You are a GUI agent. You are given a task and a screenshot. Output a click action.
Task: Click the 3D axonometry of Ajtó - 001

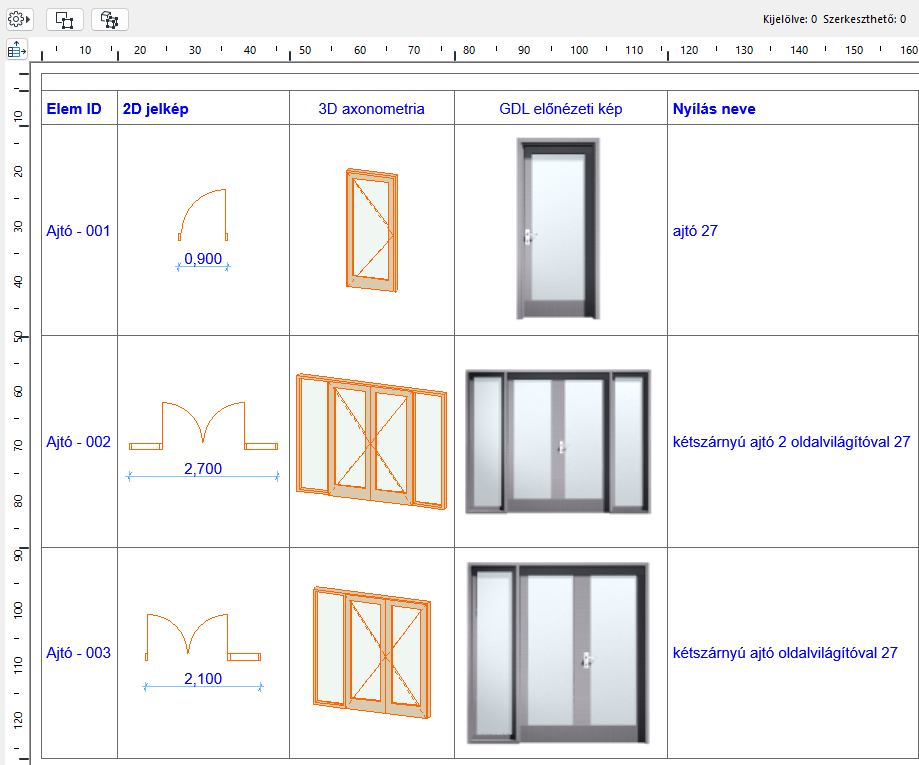(372, 230)
